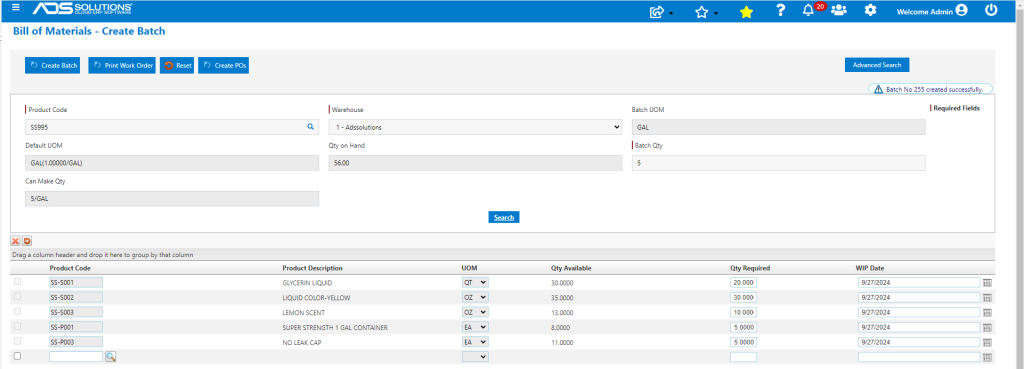Sort by Product Code column header
This screenshot has width=1024, height=369.
coord(70,268)
